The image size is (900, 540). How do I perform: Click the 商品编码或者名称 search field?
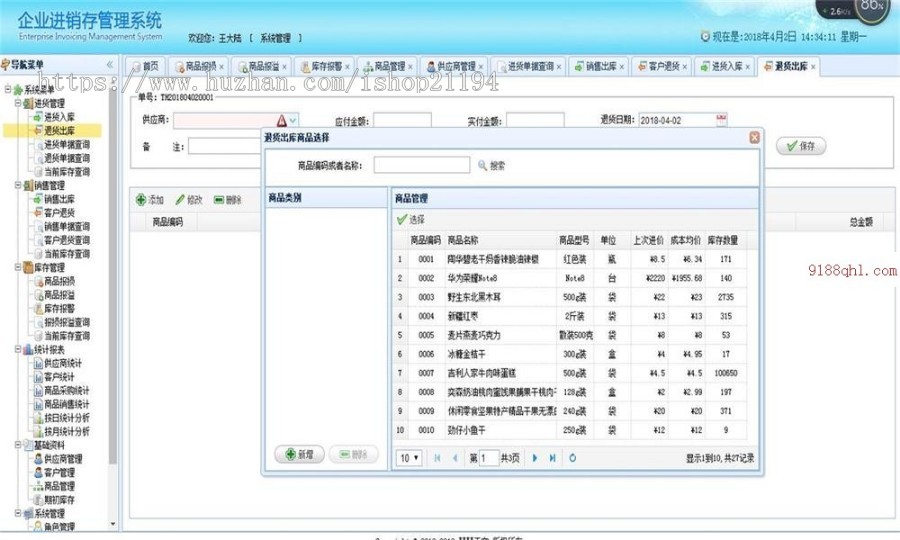pyautogui.click(x=422, y=165)
